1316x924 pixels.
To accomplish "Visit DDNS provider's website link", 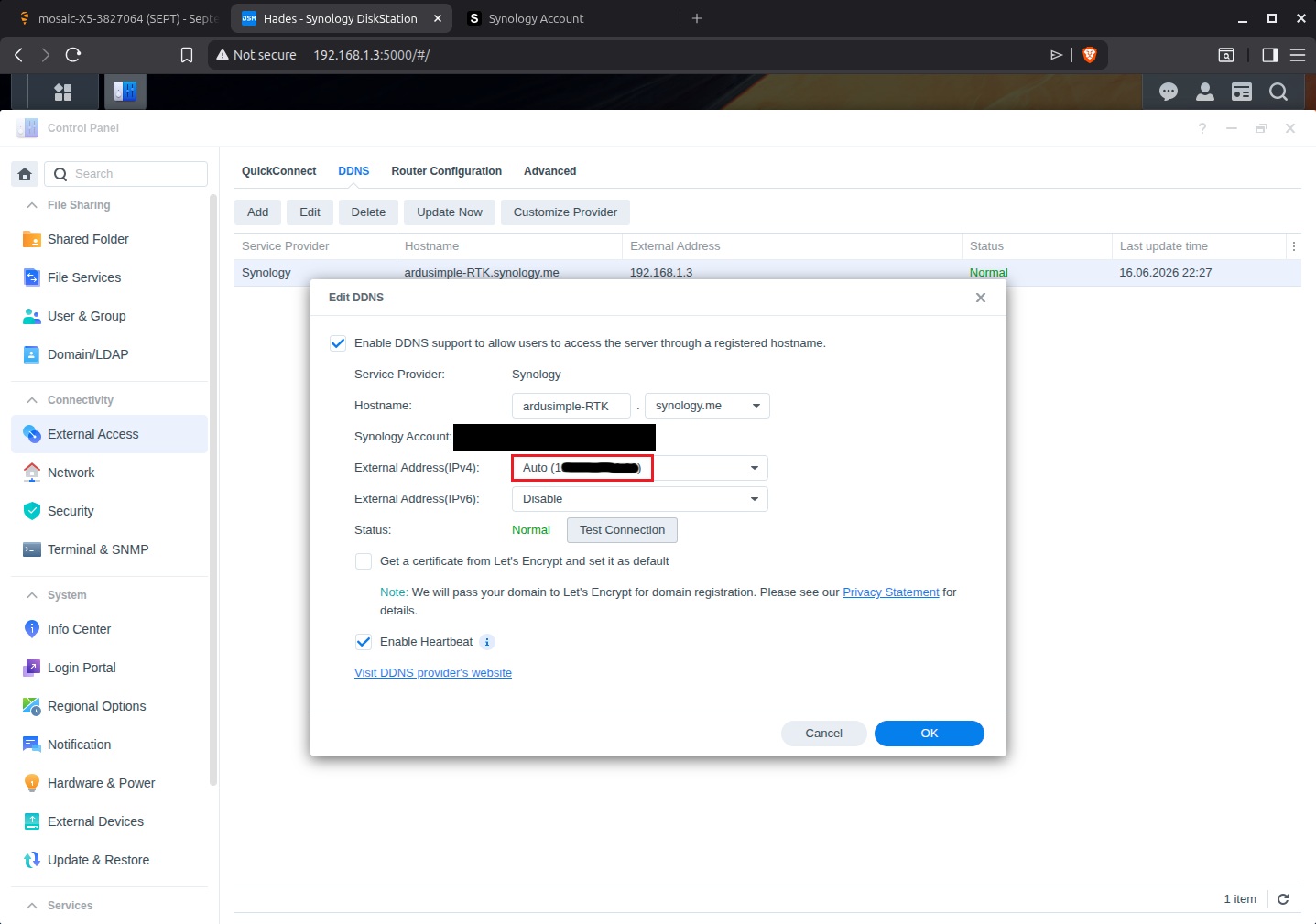I will point(432,673).
